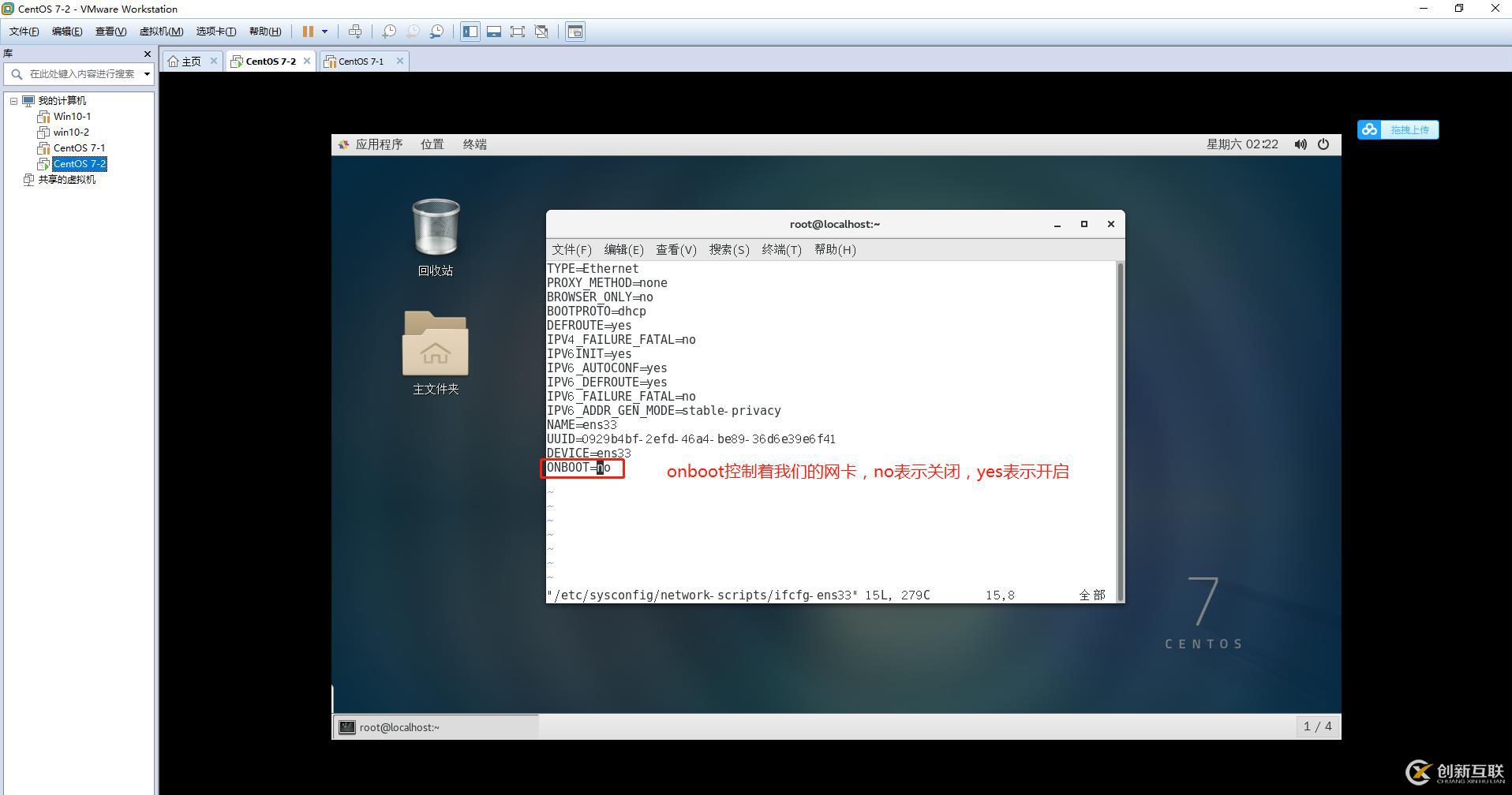
Task: Maximize the root@localhost terminal window
Action: pos(1084,225)
